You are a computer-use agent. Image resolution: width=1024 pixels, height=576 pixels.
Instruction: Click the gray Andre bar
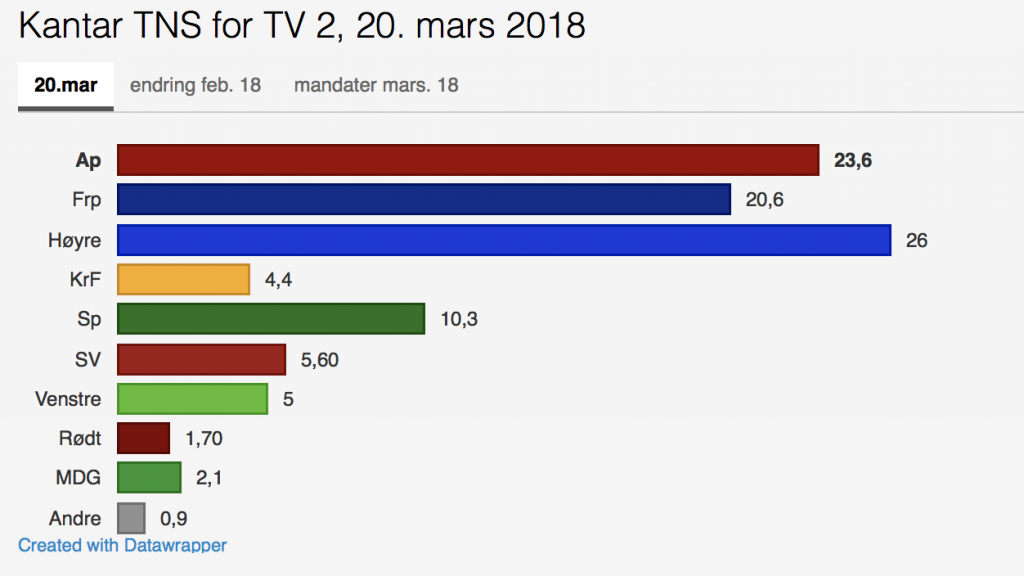(x=131, y=518)
